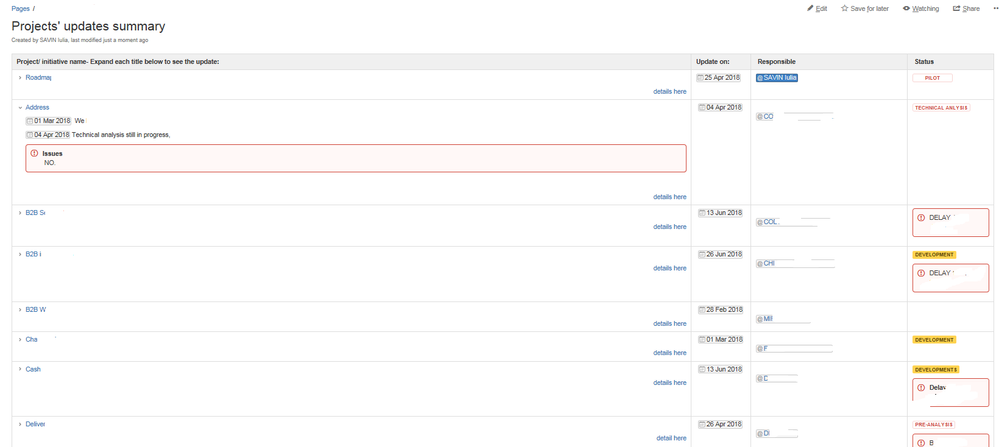Open the Roadmap project link

point(38,78)
